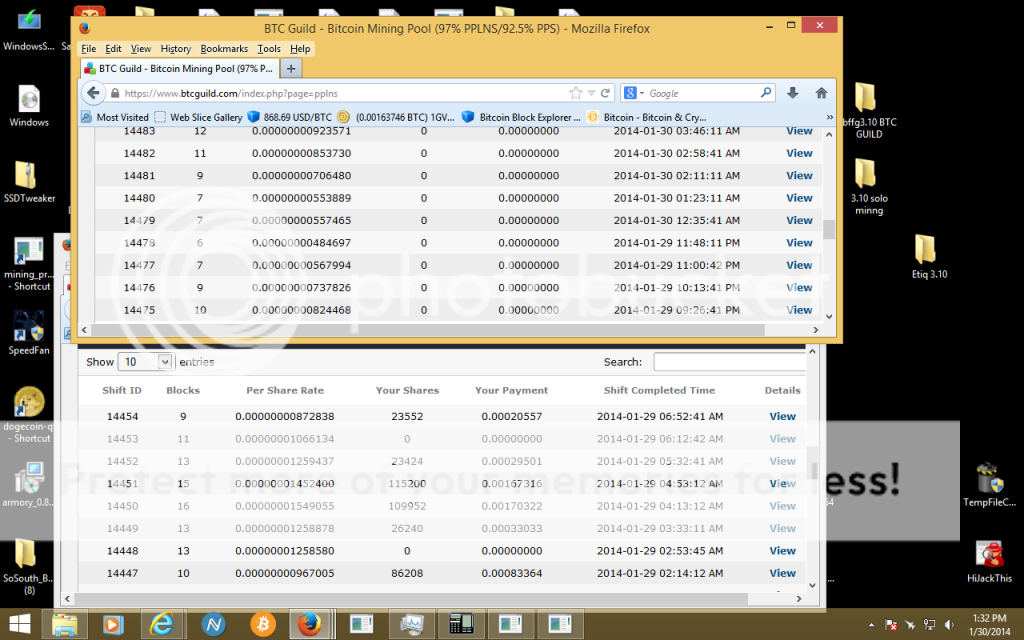Viewport: 1024px width, 640px height.
Task: Select the HiJackThis desktop icon
Action: point(989,562)
